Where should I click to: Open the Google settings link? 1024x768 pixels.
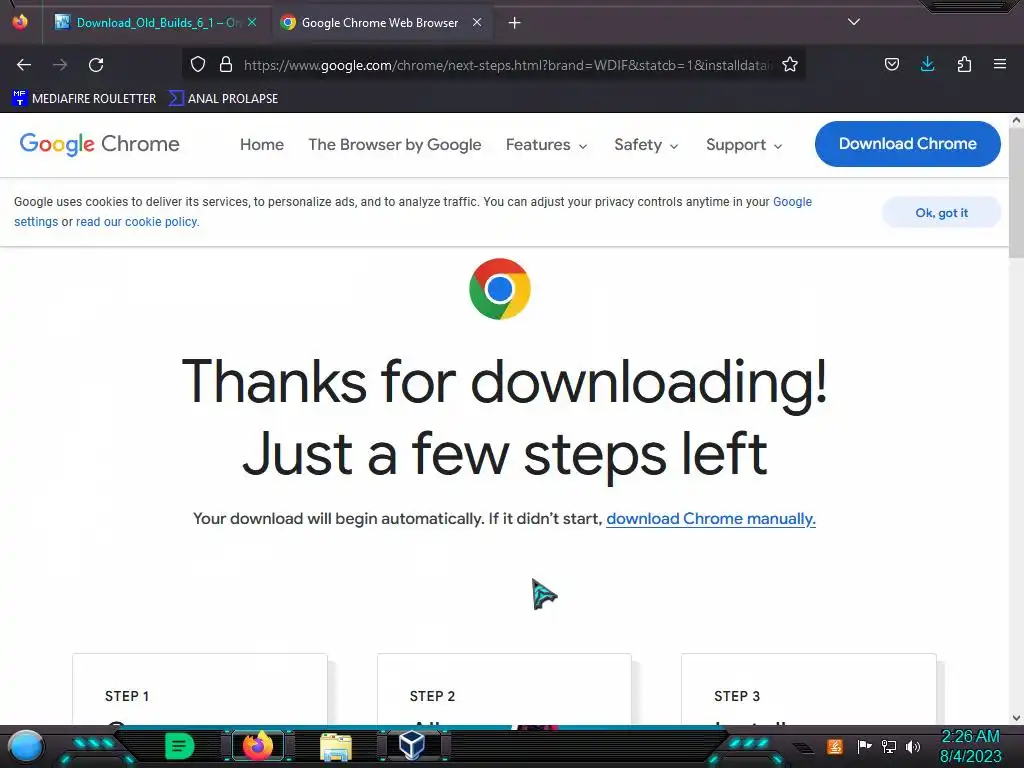coord(792,202)
